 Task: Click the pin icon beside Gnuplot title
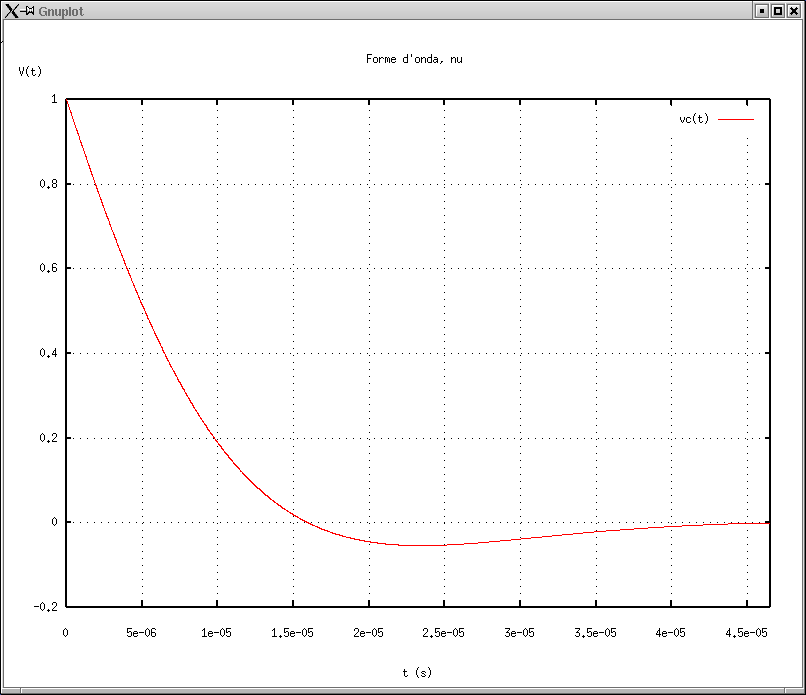[x=30, y=10]
